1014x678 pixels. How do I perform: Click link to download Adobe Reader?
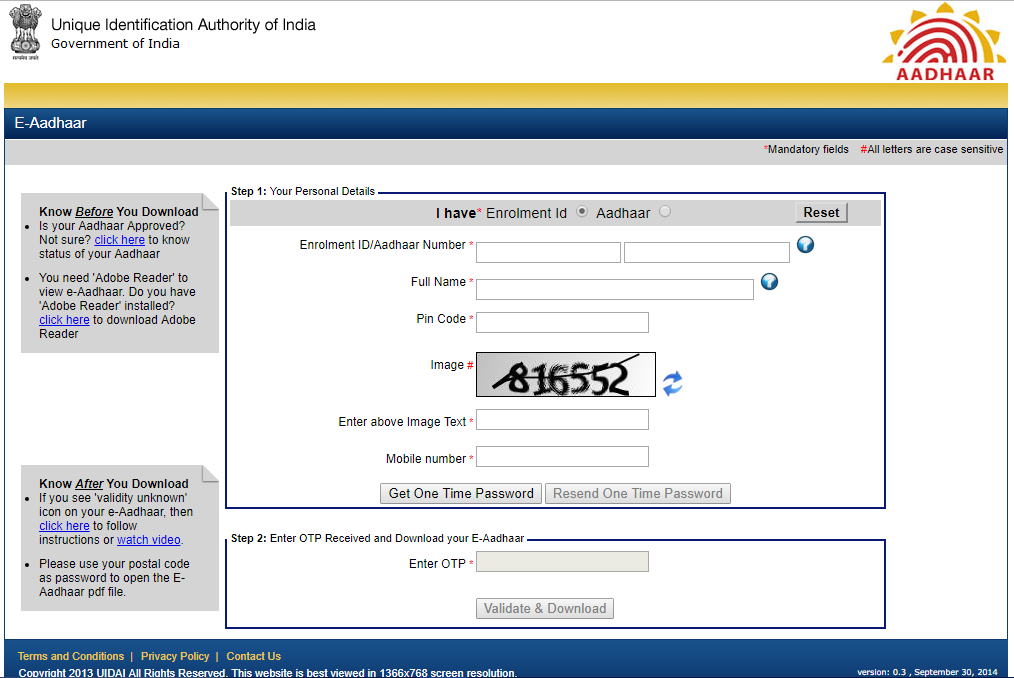tap(63, 319)
